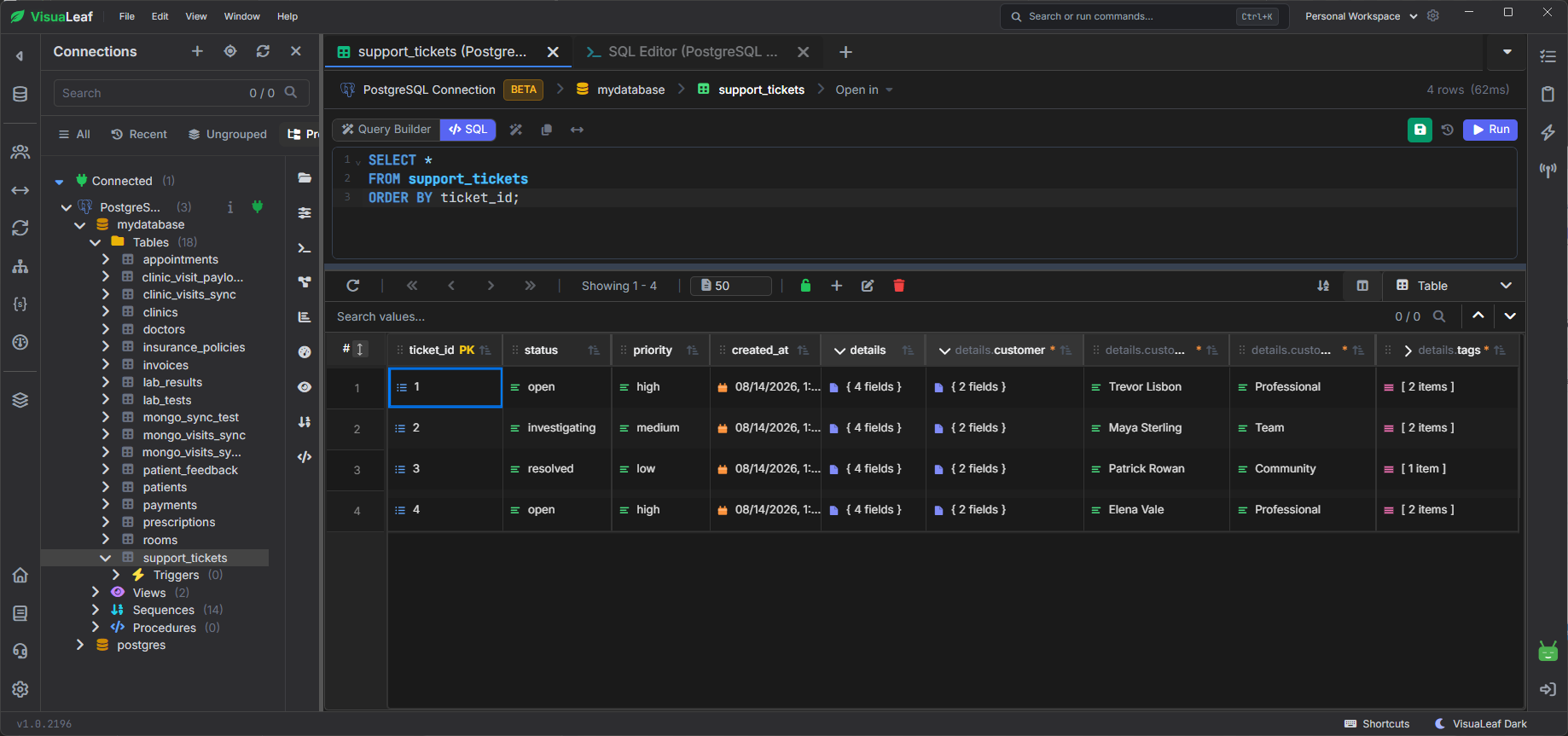
Task: Click the sort order icon in results toolbar
Action: 1323,286
